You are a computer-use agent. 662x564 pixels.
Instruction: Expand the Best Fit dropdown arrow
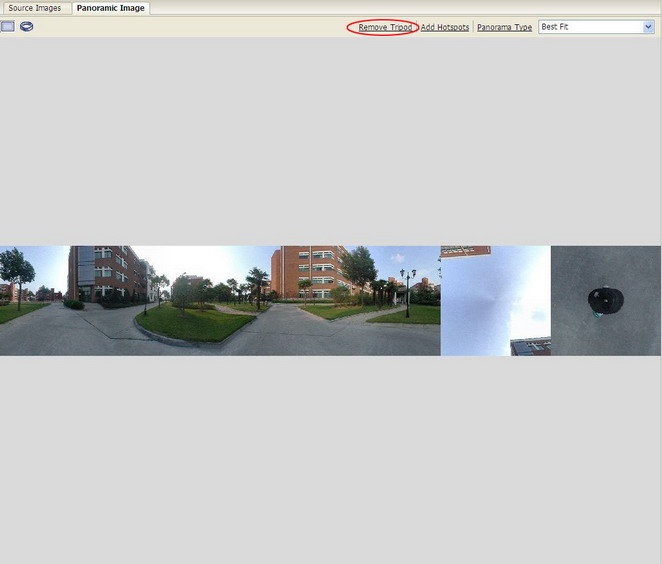pyautogui.click(x=648, y=27)
